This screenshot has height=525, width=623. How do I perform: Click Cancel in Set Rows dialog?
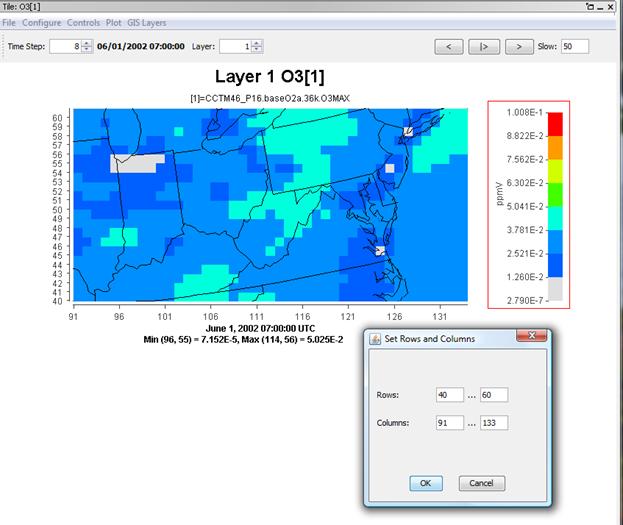pos(482,483)
